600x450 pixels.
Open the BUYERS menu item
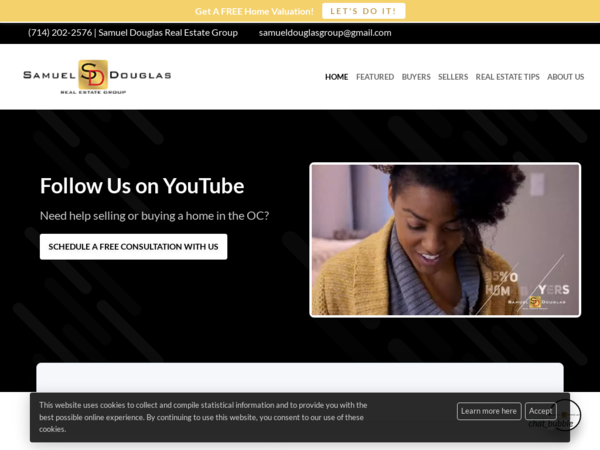pos(416,77)
